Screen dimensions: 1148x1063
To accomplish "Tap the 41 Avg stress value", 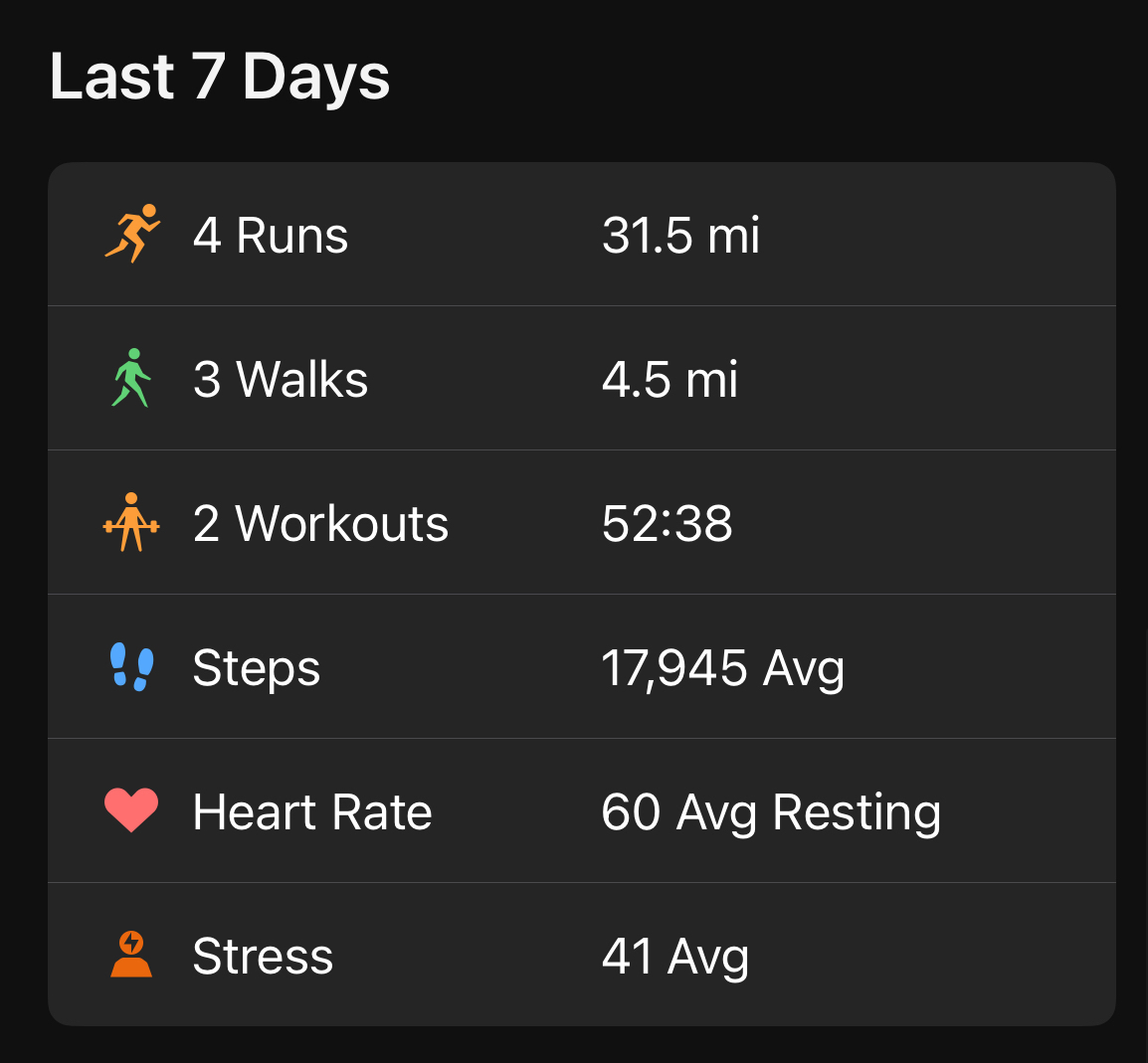I will (x=674, y=957).
